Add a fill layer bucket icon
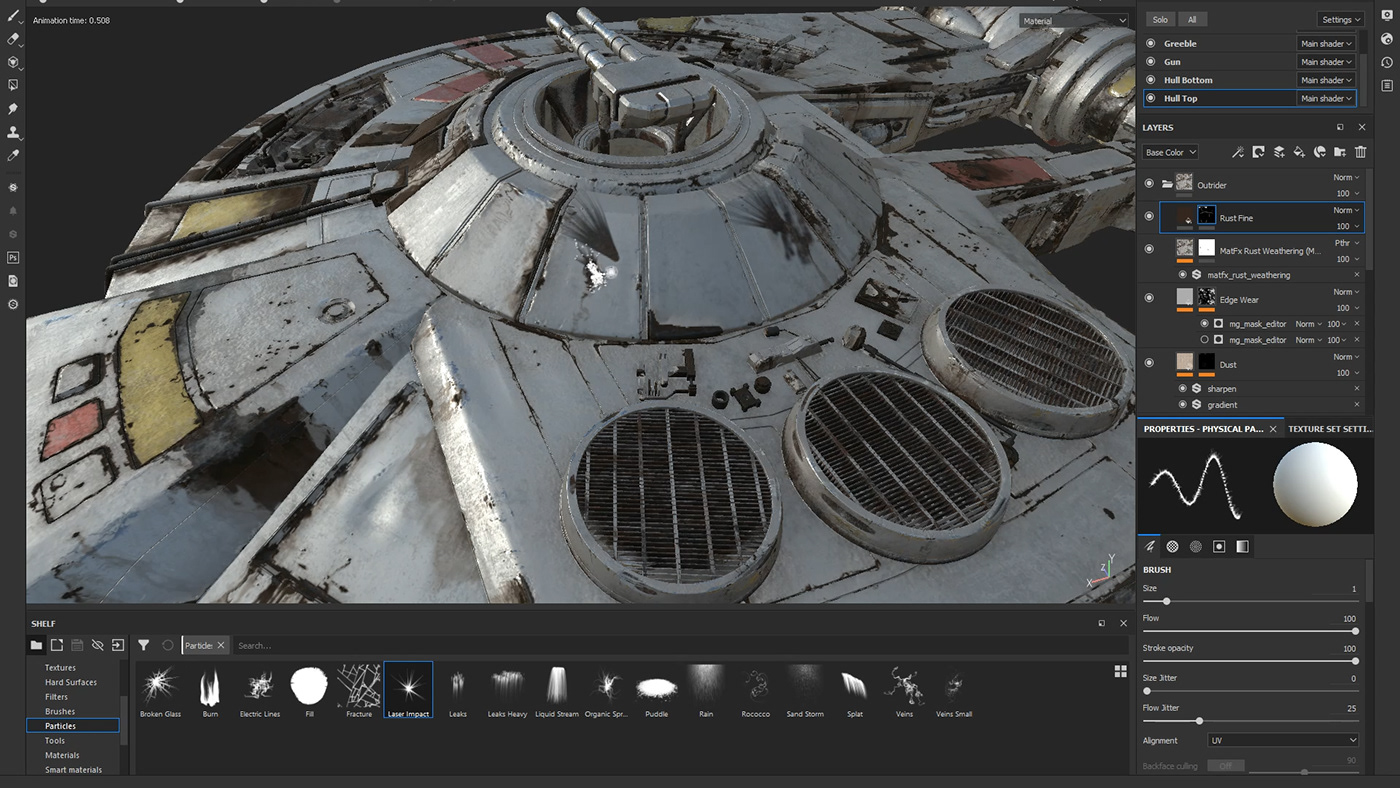The height and width of the screenshot is (788, 1400). 1299,152
